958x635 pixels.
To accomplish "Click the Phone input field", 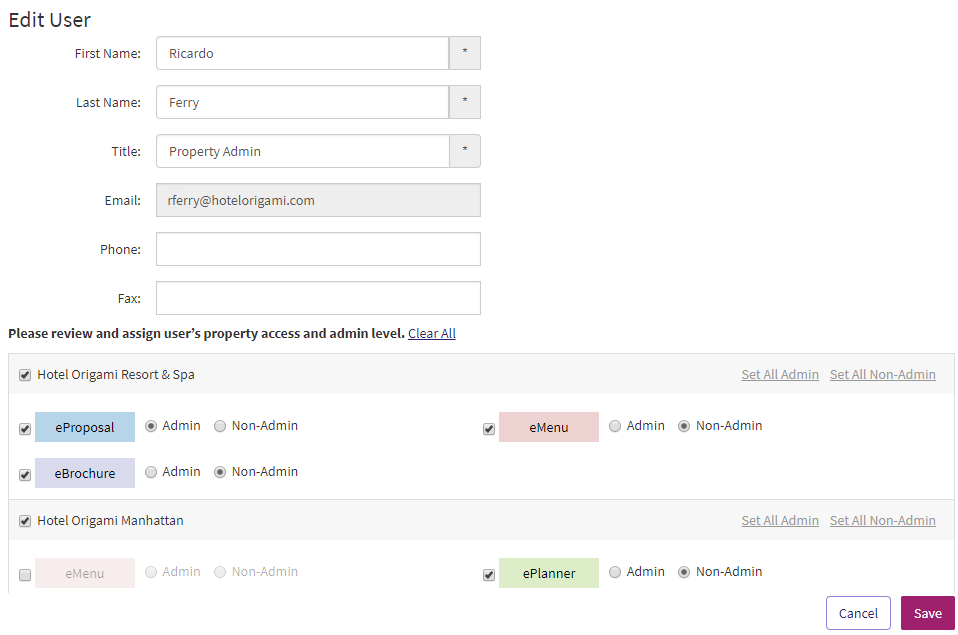I will coord(318,249).
